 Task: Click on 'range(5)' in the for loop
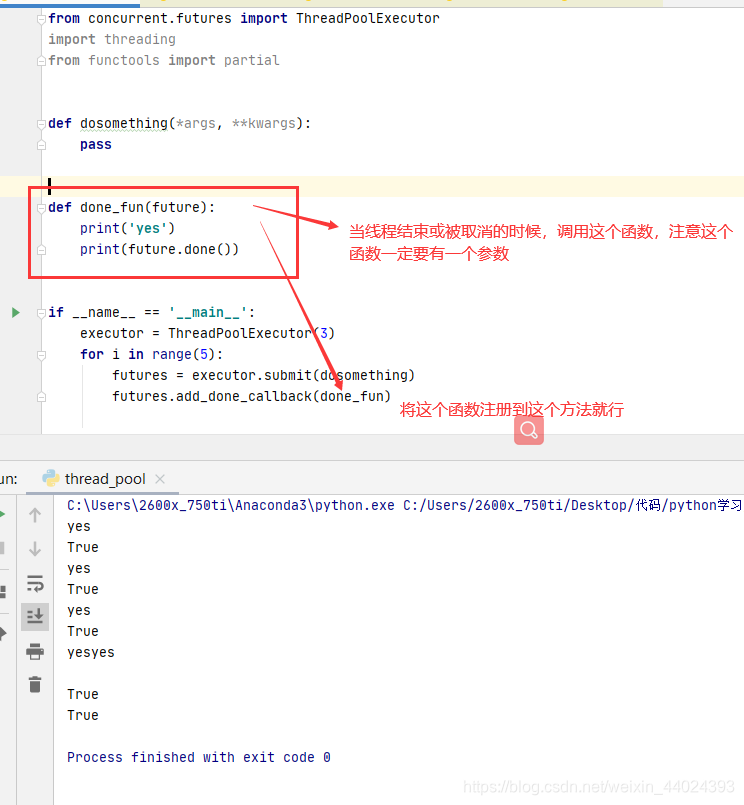coord(183,355)
